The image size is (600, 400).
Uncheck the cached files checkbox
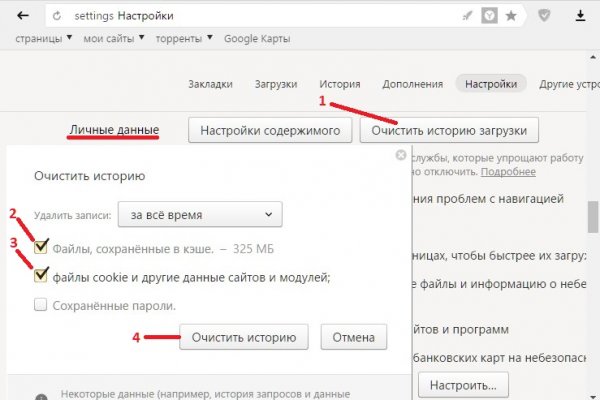coord(40,247)
